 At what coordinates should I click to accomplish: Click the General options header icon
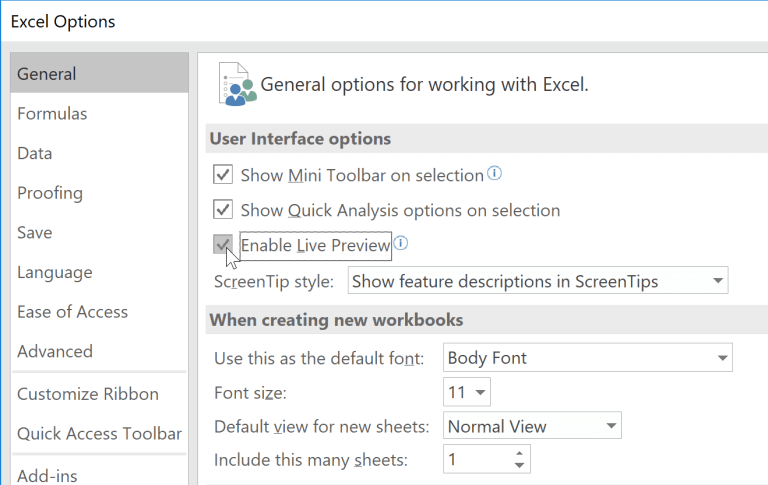tap(236, 85)
